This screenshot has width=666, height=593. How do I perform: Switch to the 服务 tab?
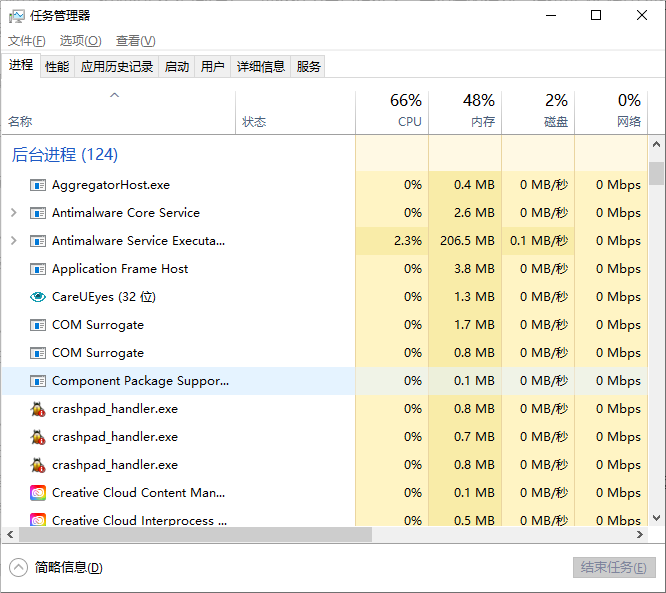(x=308, y=67)
